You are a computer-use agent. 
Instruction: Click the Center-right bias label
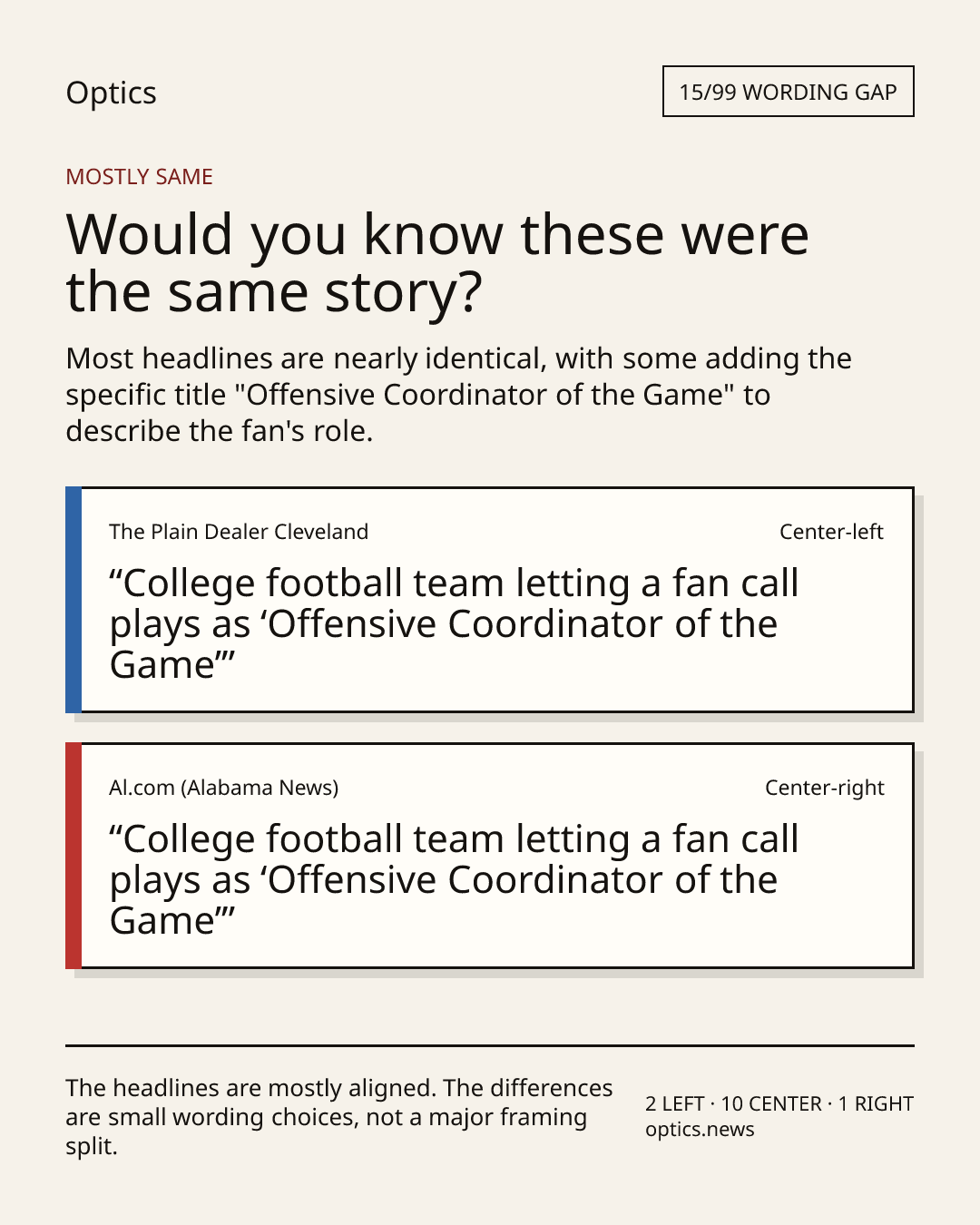824,788
